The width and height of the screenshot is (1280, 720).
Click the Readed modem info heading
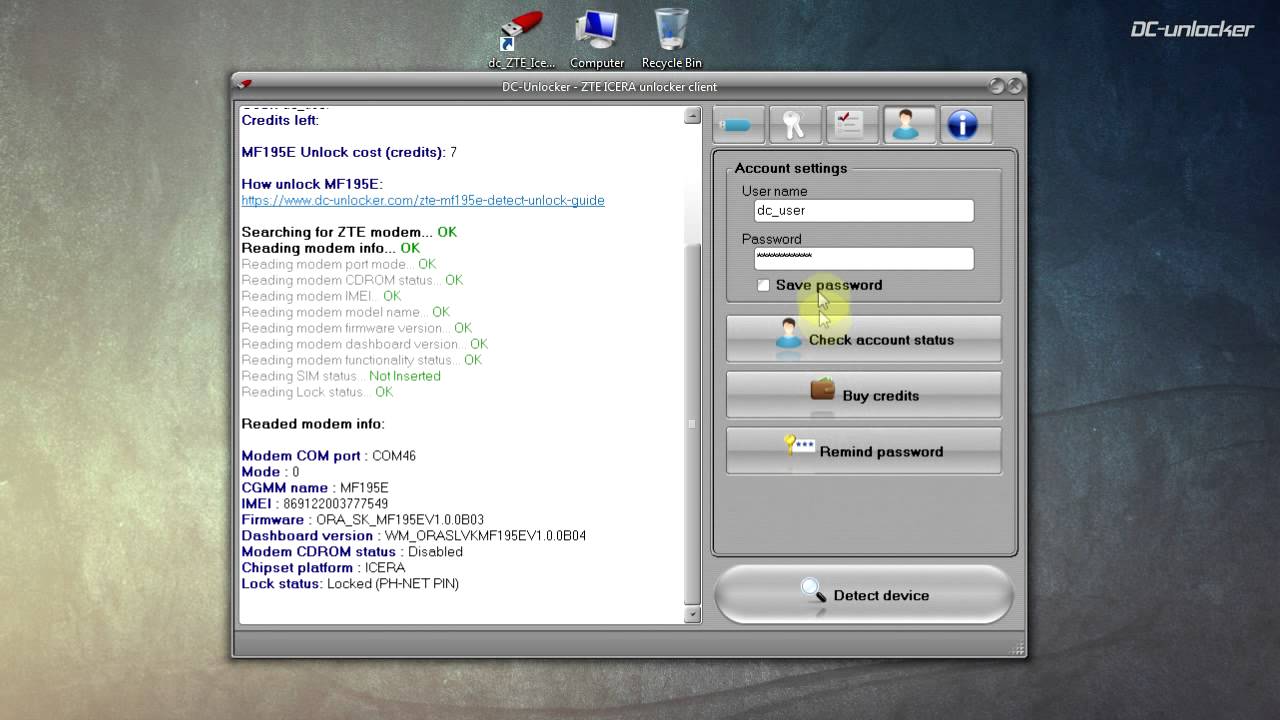click(x=313, y=424)
